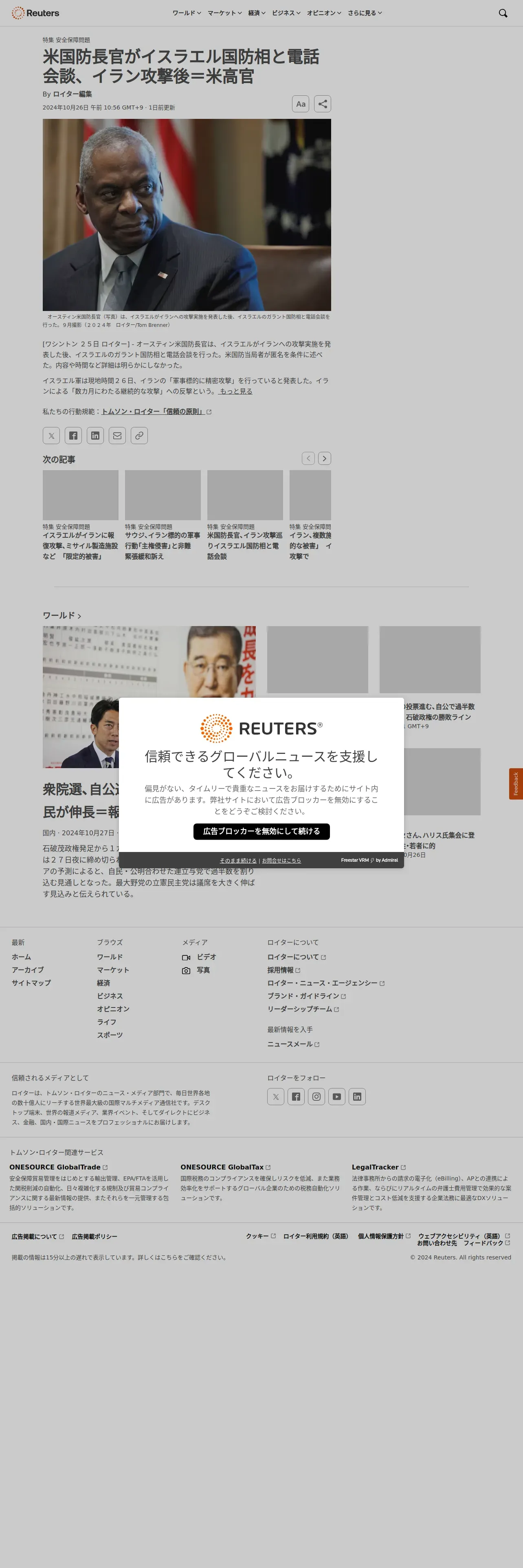The width and height of the screenshot is (523, 1568).
Task: Open ロイター・ニュース・エージェンシー link
Action: (x=326, y=983)
